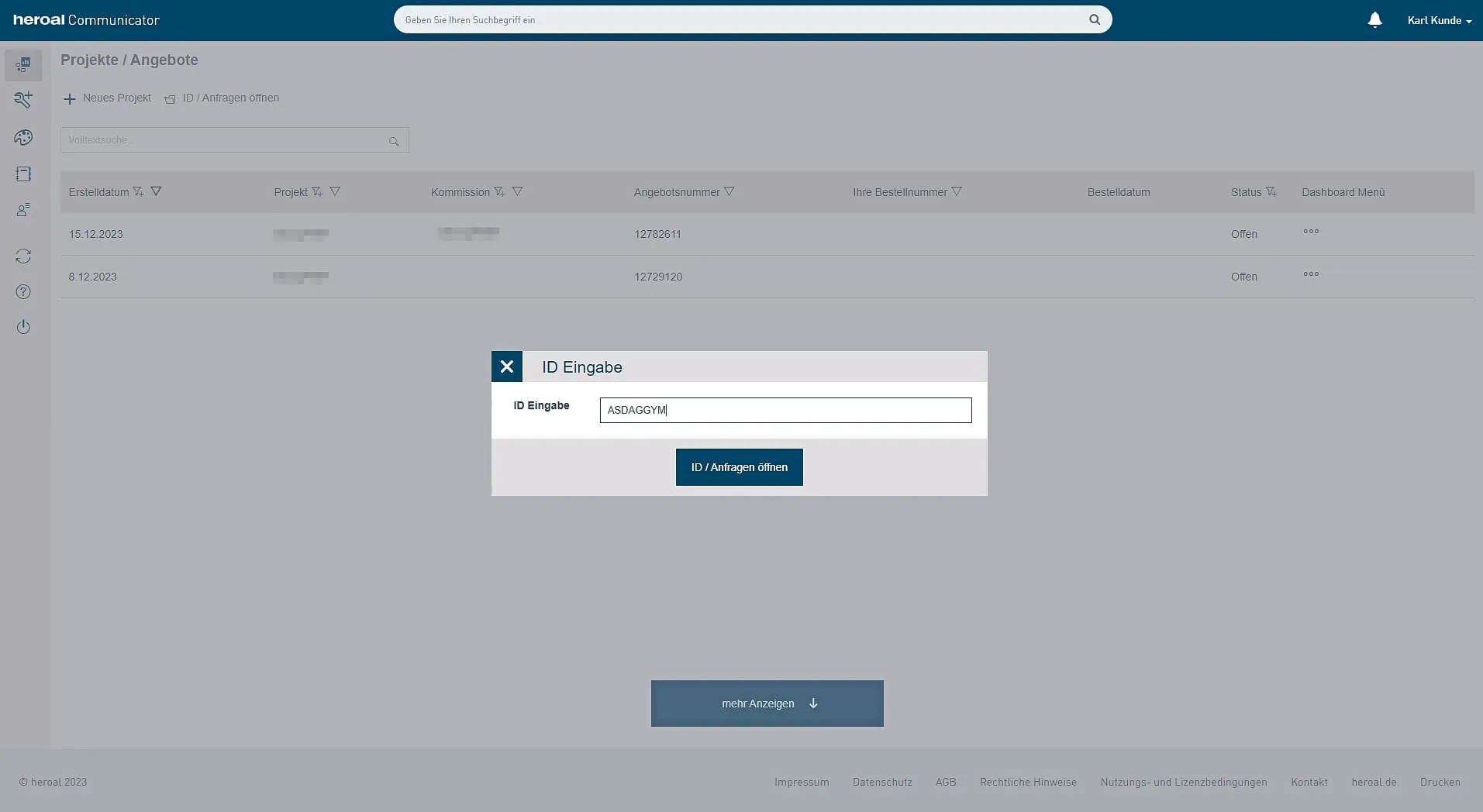1483x812 pixels.
Task: Click the magnifier icon in top search bar
Action: (1095, 20)
